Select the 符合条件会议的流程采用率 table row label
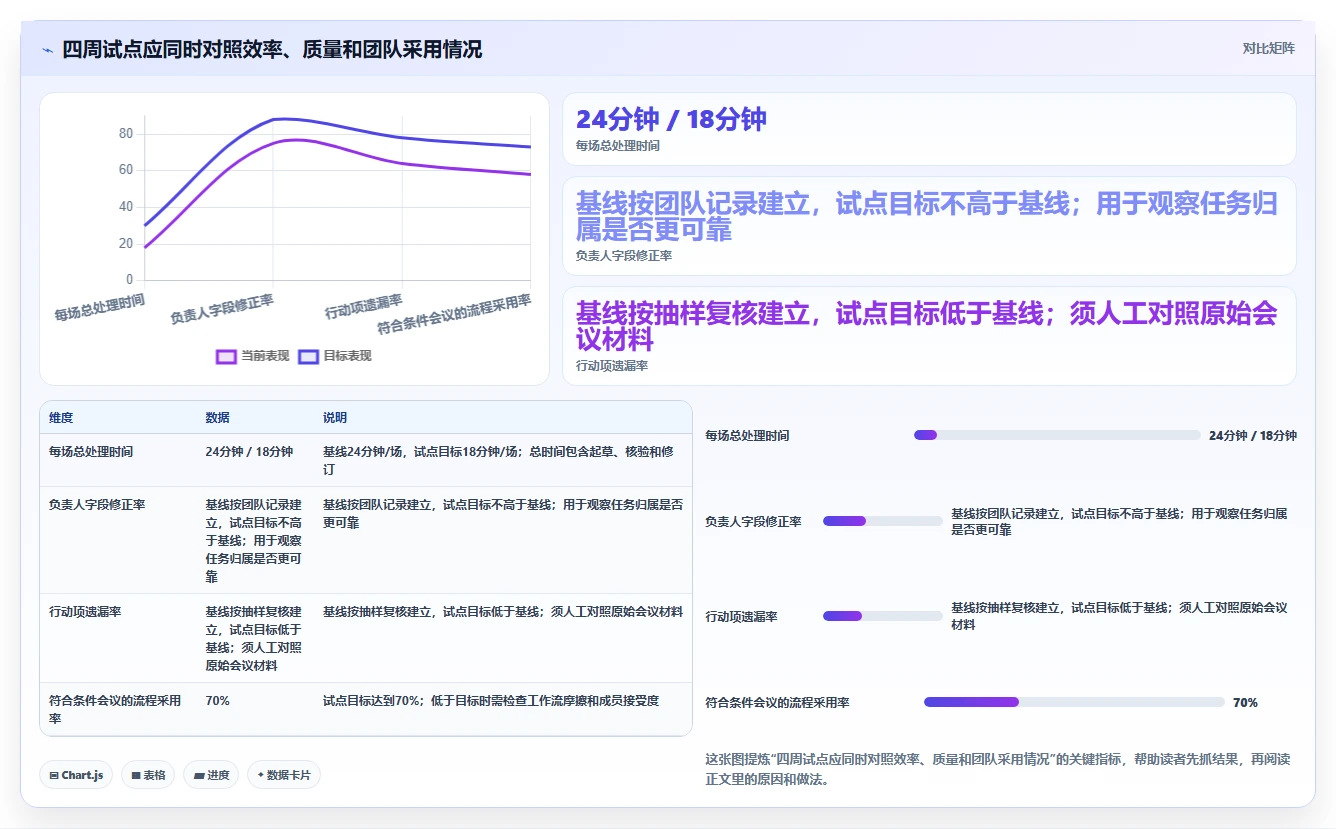1336x829 pixels. 116,710
